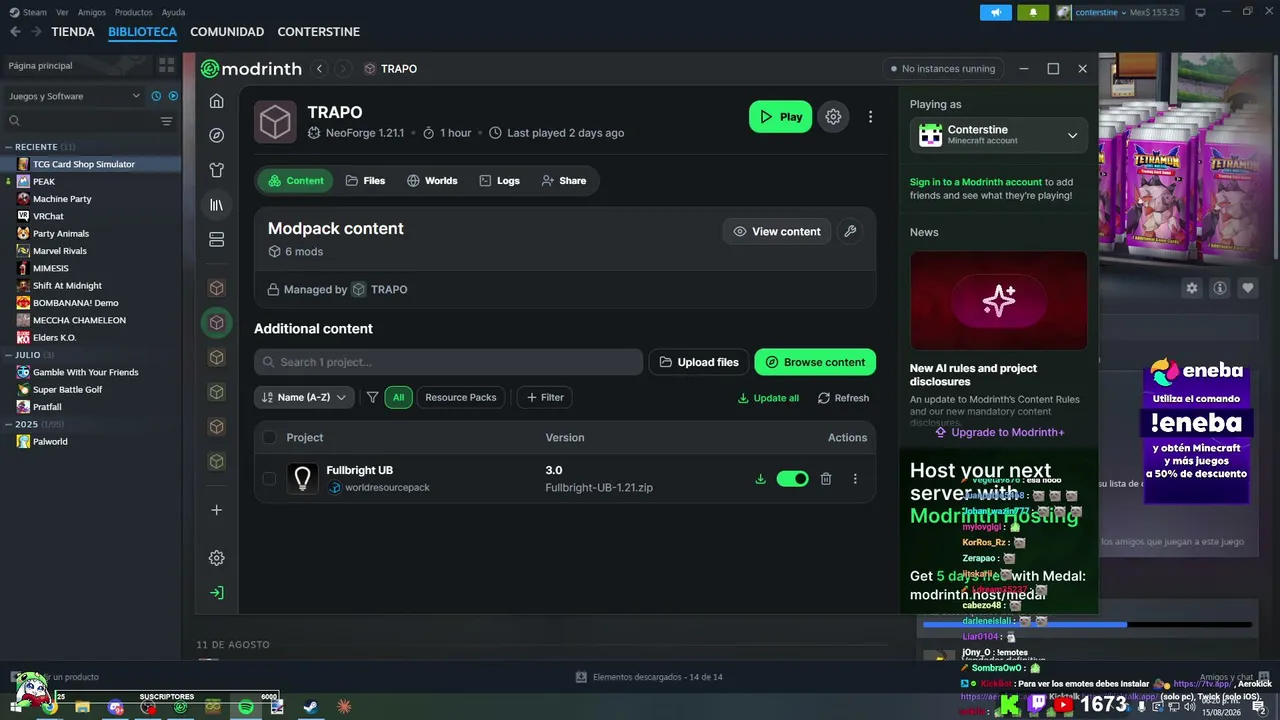Select the highlighted TRAPO instance cube in sidebar
Image resolution: width=1280 pixels, height=720 pixels.
(216, 323)
